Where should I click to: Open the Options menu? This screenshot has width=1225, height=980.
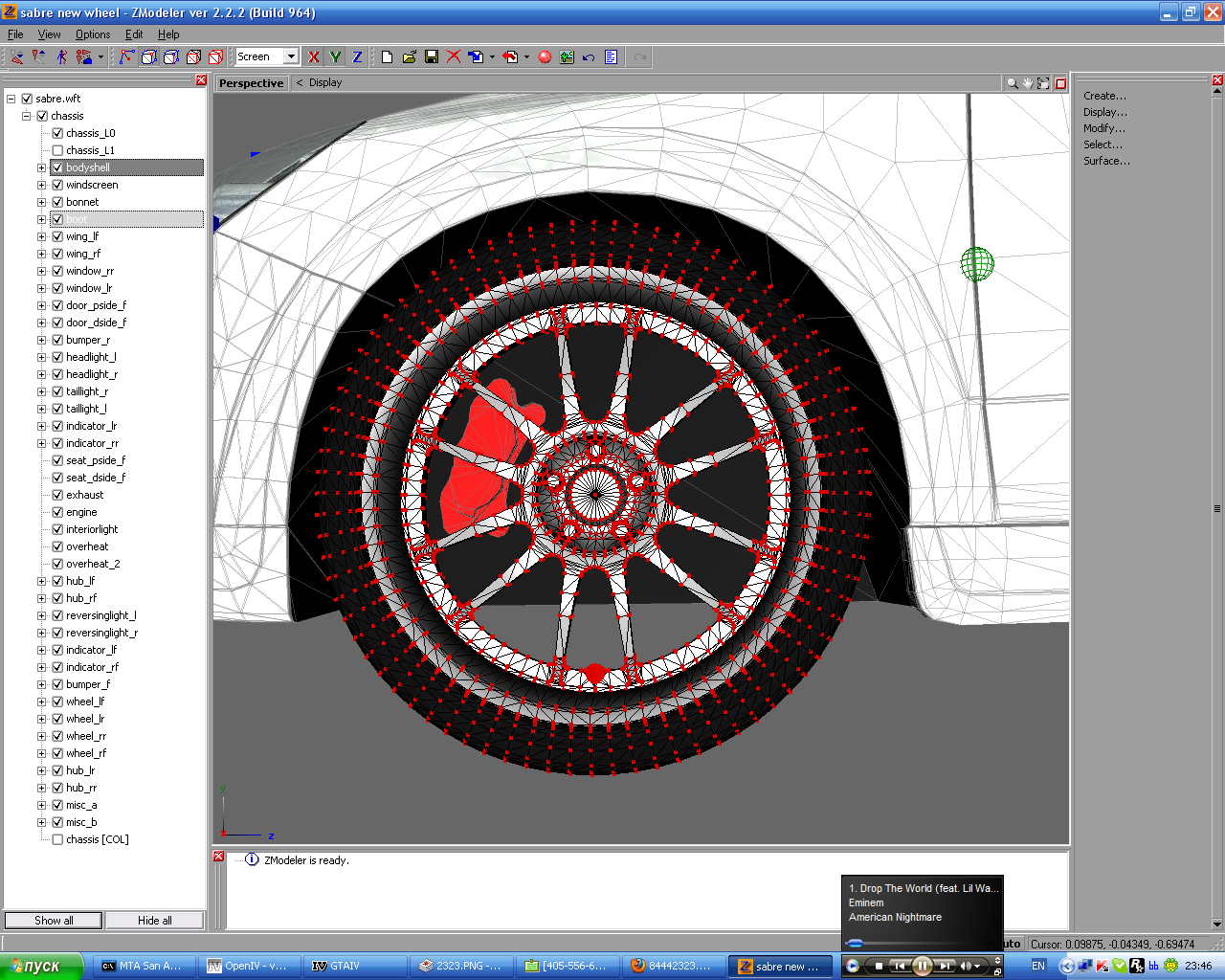pyautogui.click(x=93, y=34)
